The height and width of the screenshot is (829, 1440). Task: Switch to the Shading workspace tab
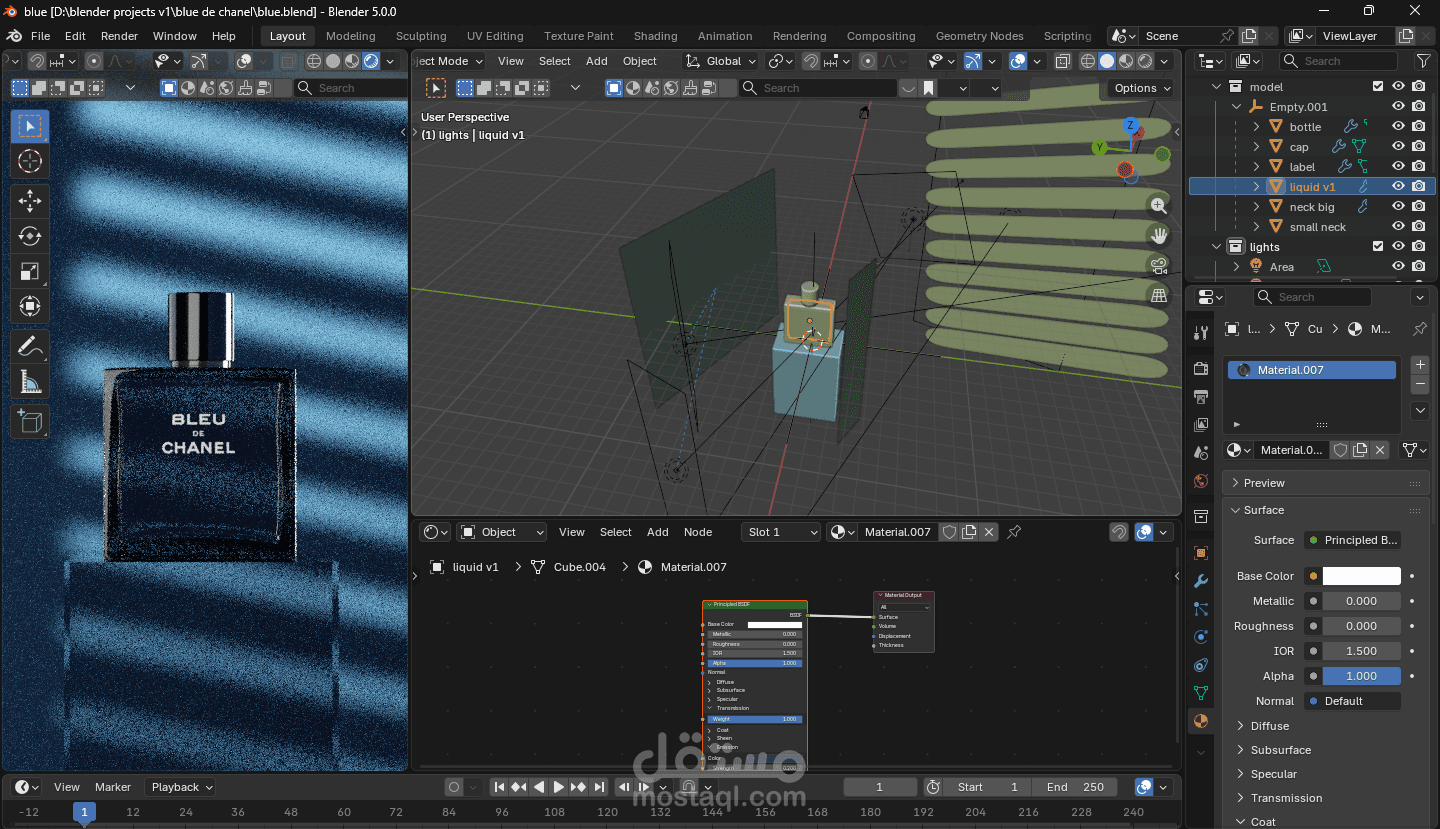[655, 36]
